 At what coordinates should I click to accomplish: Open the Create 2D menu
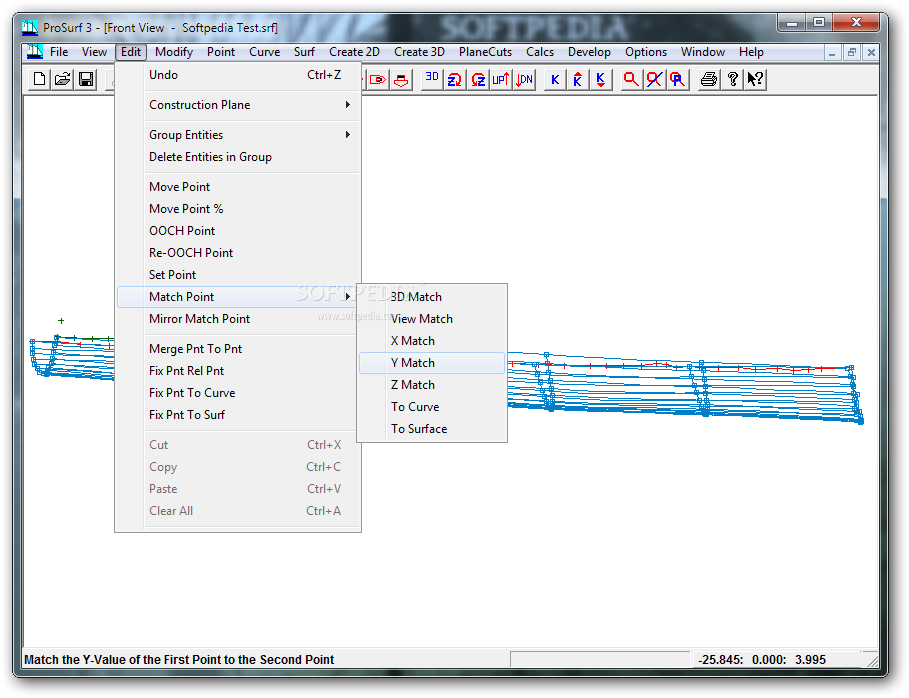[x=354, y=52]
